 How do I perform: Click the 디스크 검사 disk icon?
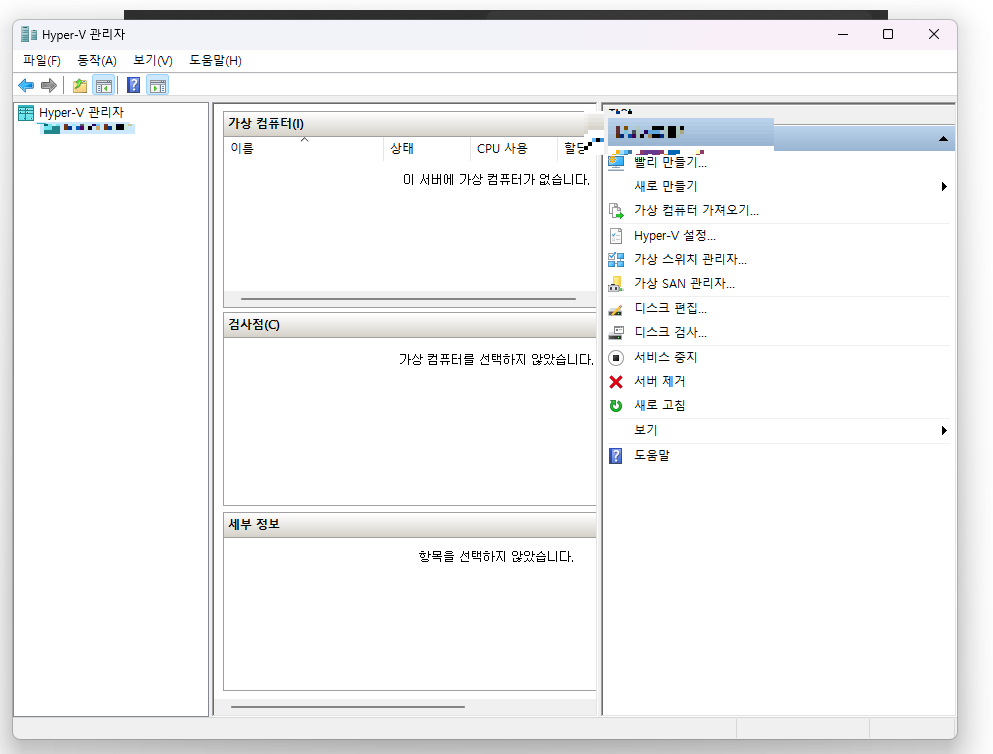click(x=616, y=333)
